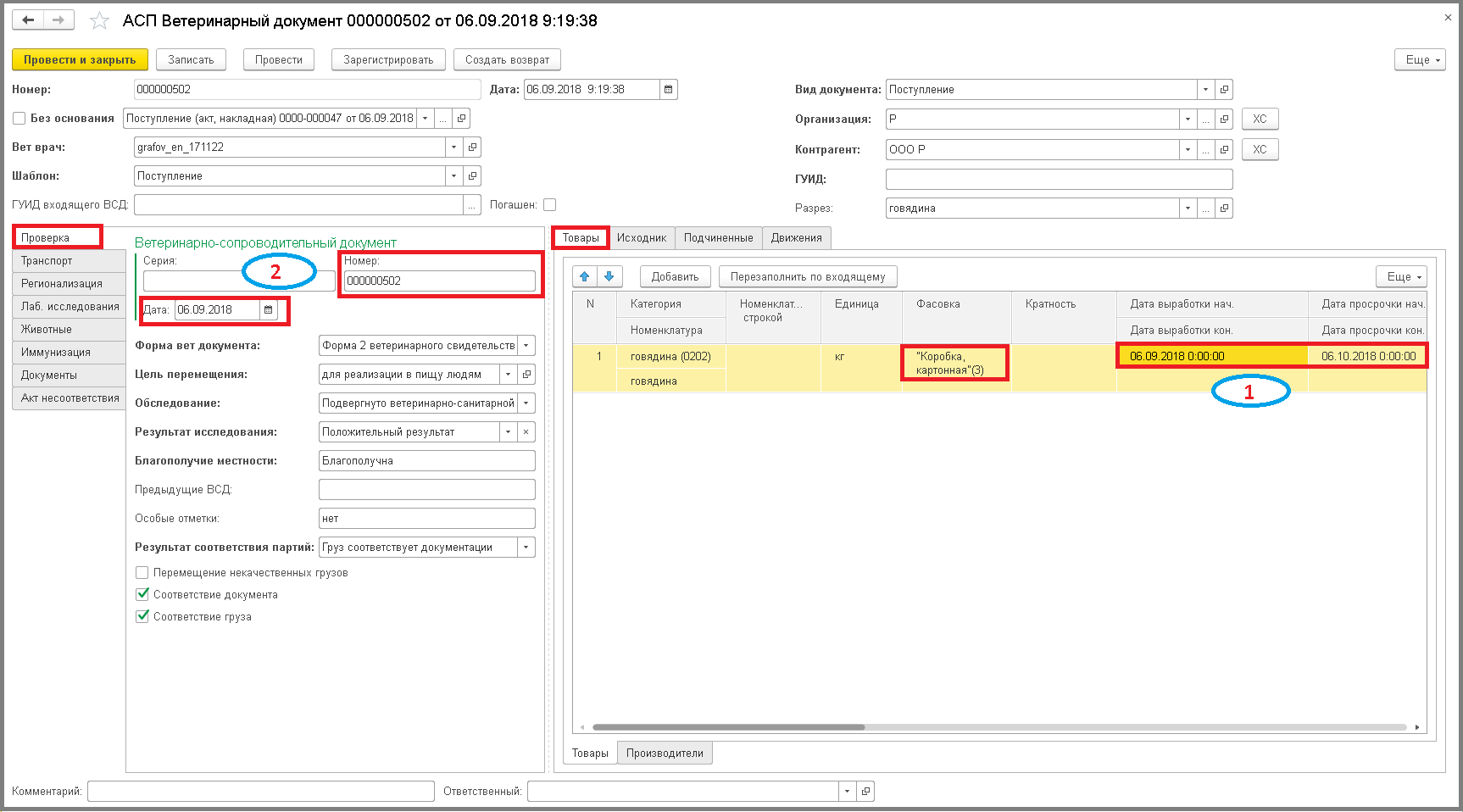Click Провести и закрыть button
Viewport: 1463px width, 812px height.
[80, 60]
